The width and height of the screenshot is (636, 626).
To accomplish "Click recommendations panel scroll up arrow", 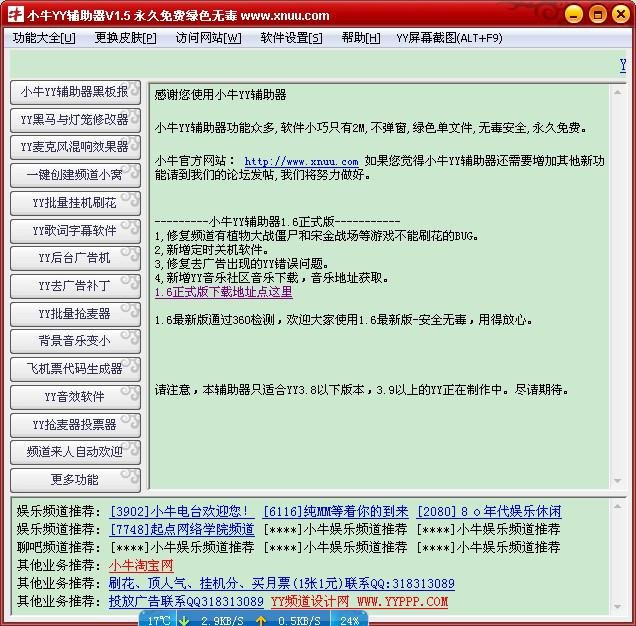I will pyautogui.click(x=618, y=506).
